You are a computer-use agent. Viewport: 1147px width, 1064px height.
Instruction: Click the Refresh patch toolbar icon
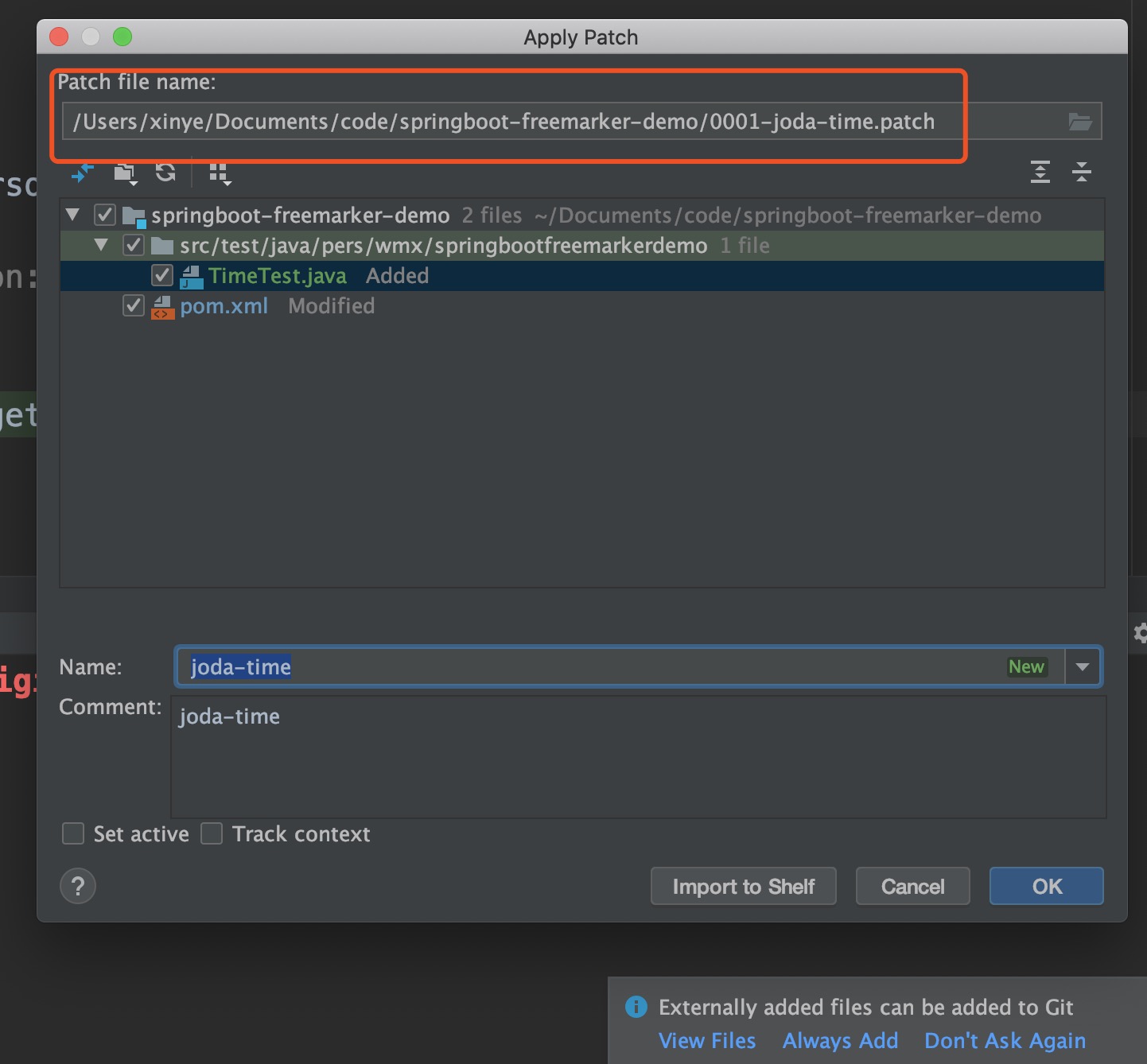point(165,172)
